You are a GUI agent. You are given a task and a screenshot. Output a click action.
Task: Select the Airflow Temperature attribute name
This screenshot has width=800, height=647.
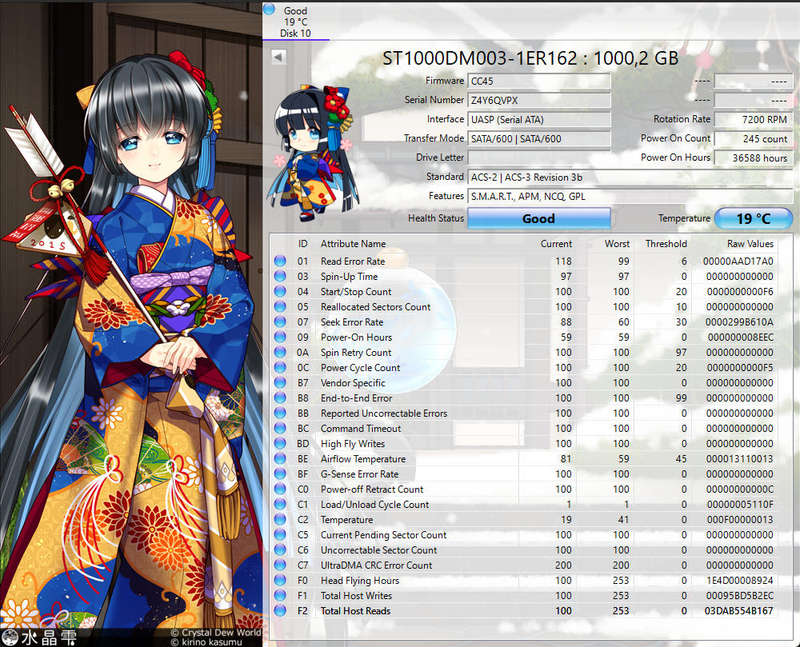pos(363,459)
